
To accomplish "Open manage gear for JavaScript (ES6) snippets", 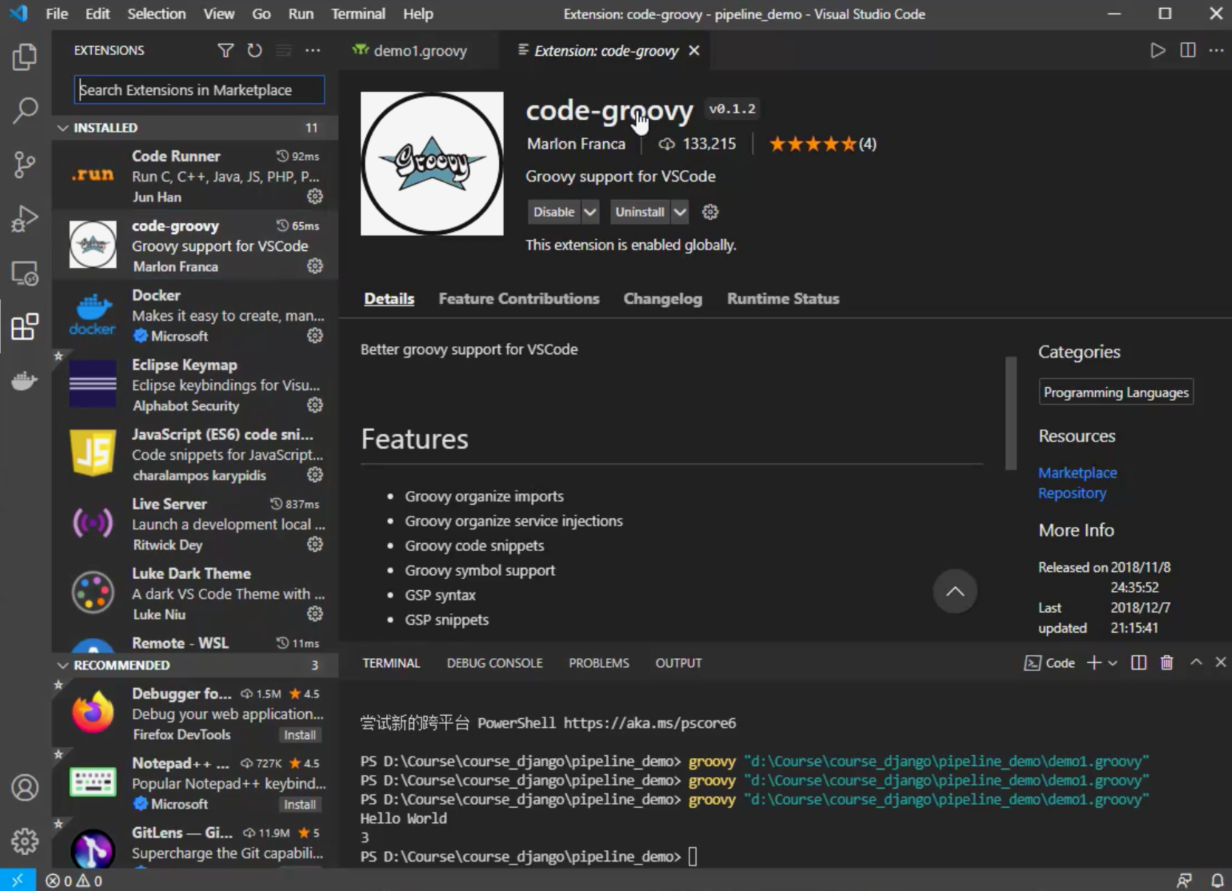I will click(315, 474).
